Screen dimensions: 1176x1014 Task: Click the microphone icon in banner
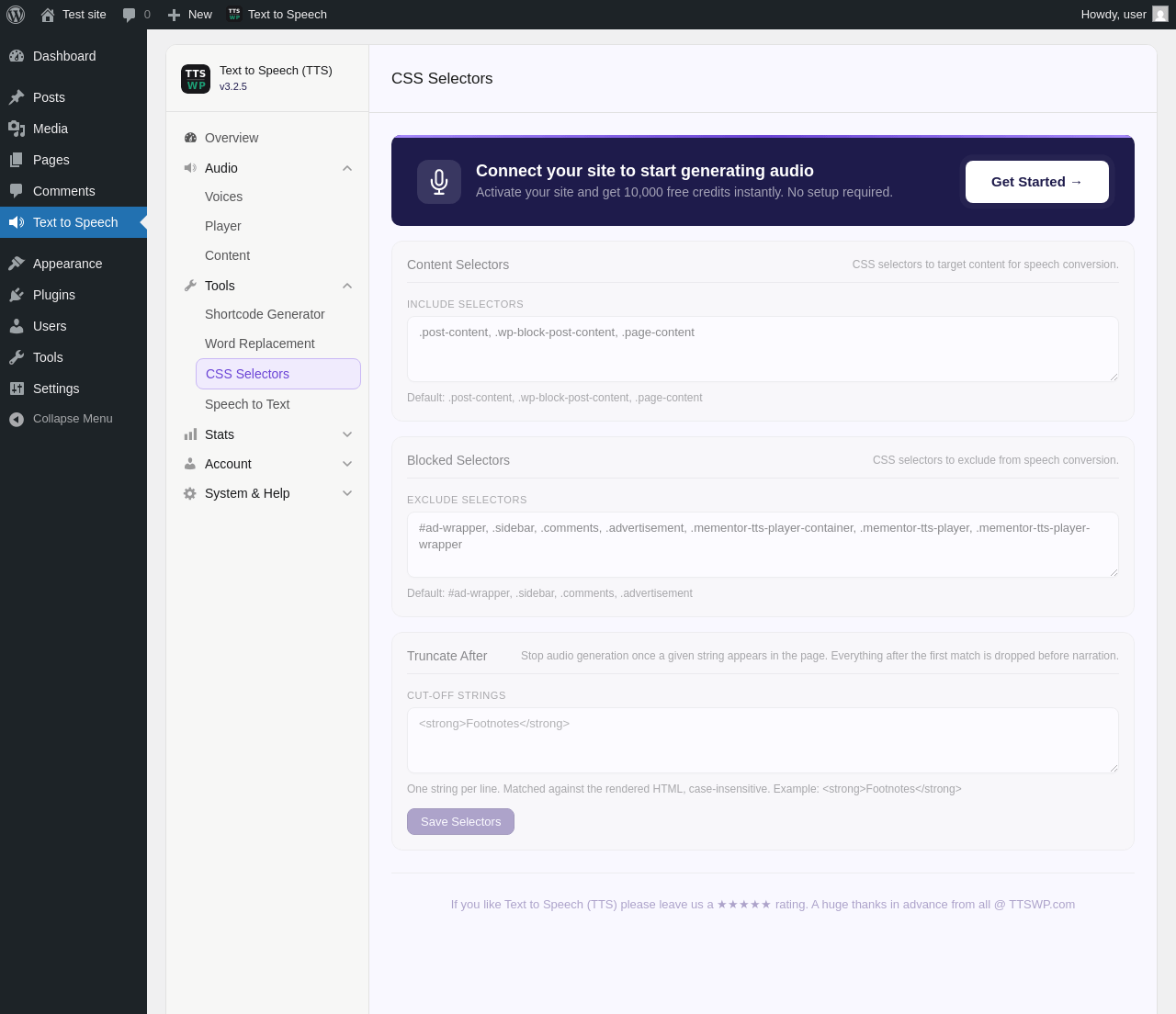[439, 182]
